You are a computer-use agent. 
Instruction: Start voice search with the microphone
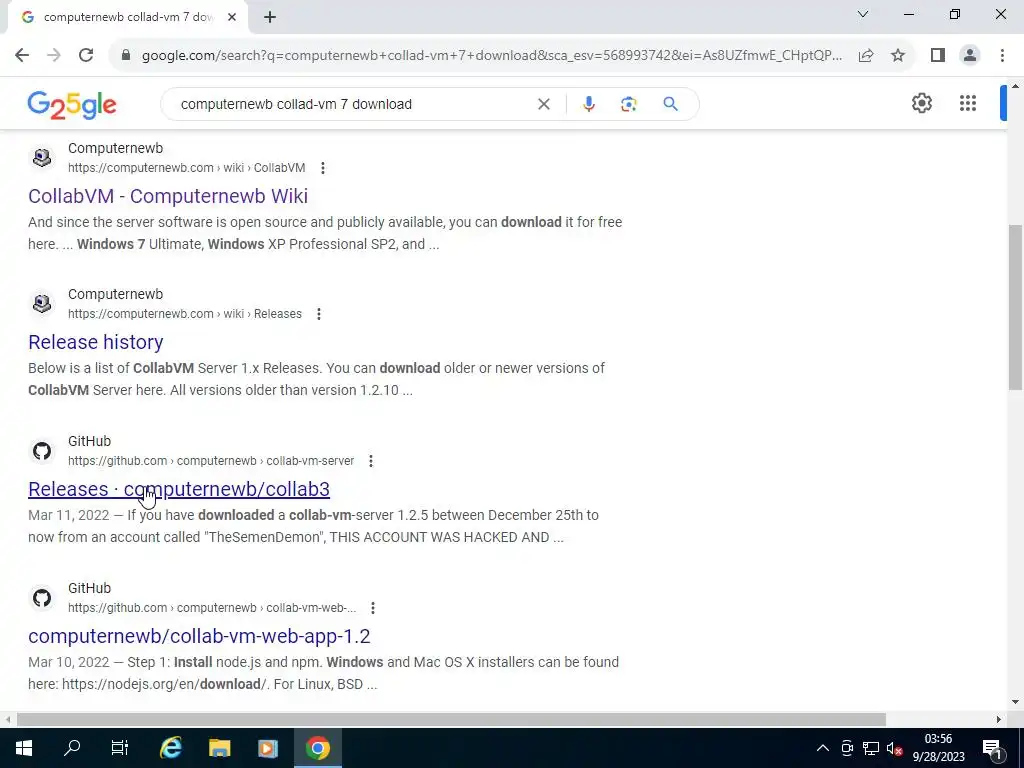tap(588, 104)
